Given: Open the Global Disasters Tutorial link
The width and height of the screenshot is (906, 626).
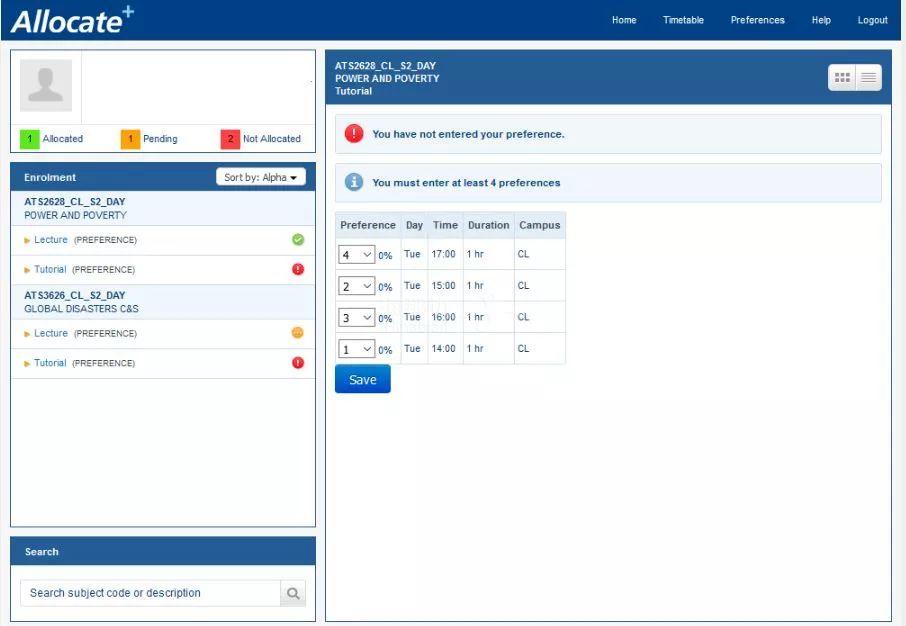Looking at the screenshot, I should tap(50, 363).
